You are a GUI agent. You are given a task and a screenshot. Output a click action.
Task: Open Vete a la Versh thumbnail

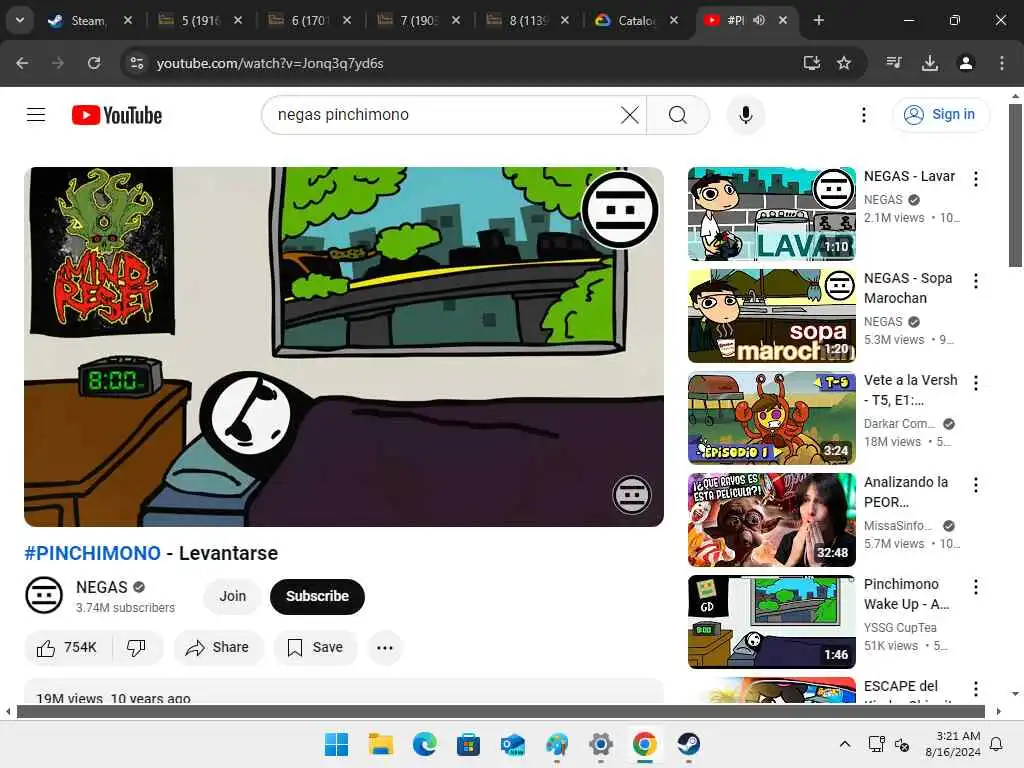[x=771, y=418]
